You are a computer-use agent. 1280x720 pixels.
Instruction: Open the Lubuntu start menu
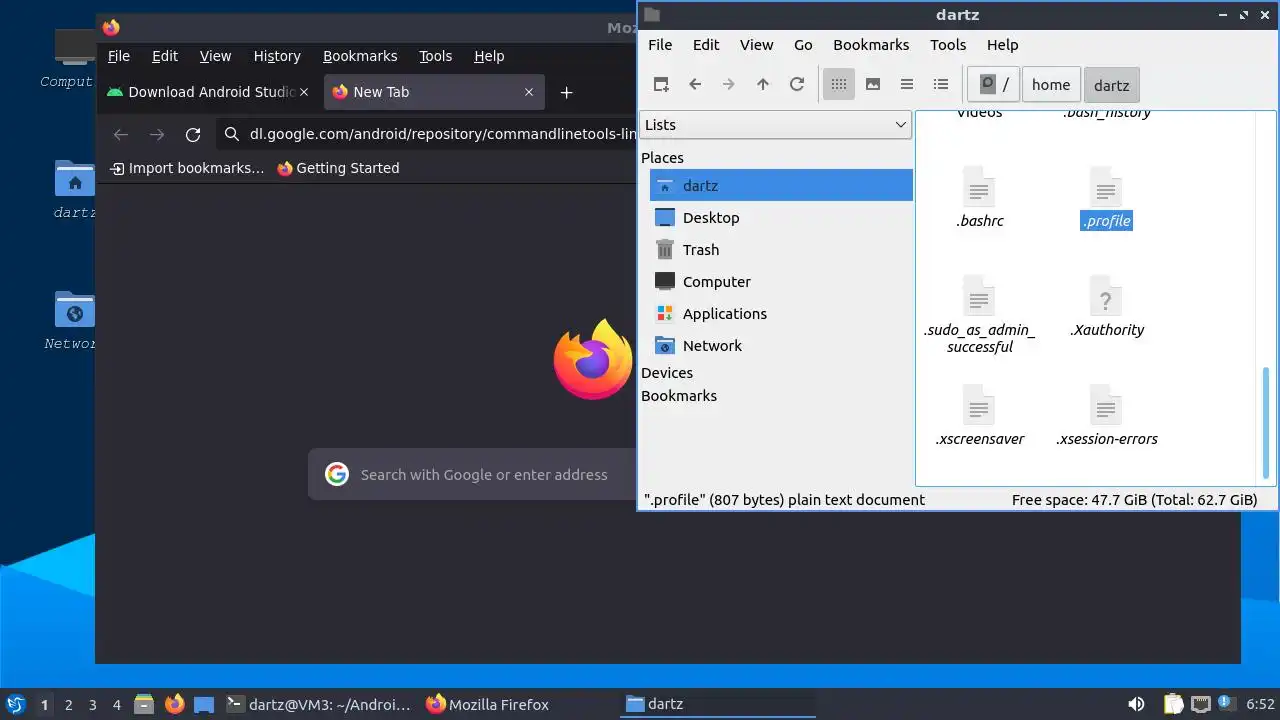click(x=15, y=704)
